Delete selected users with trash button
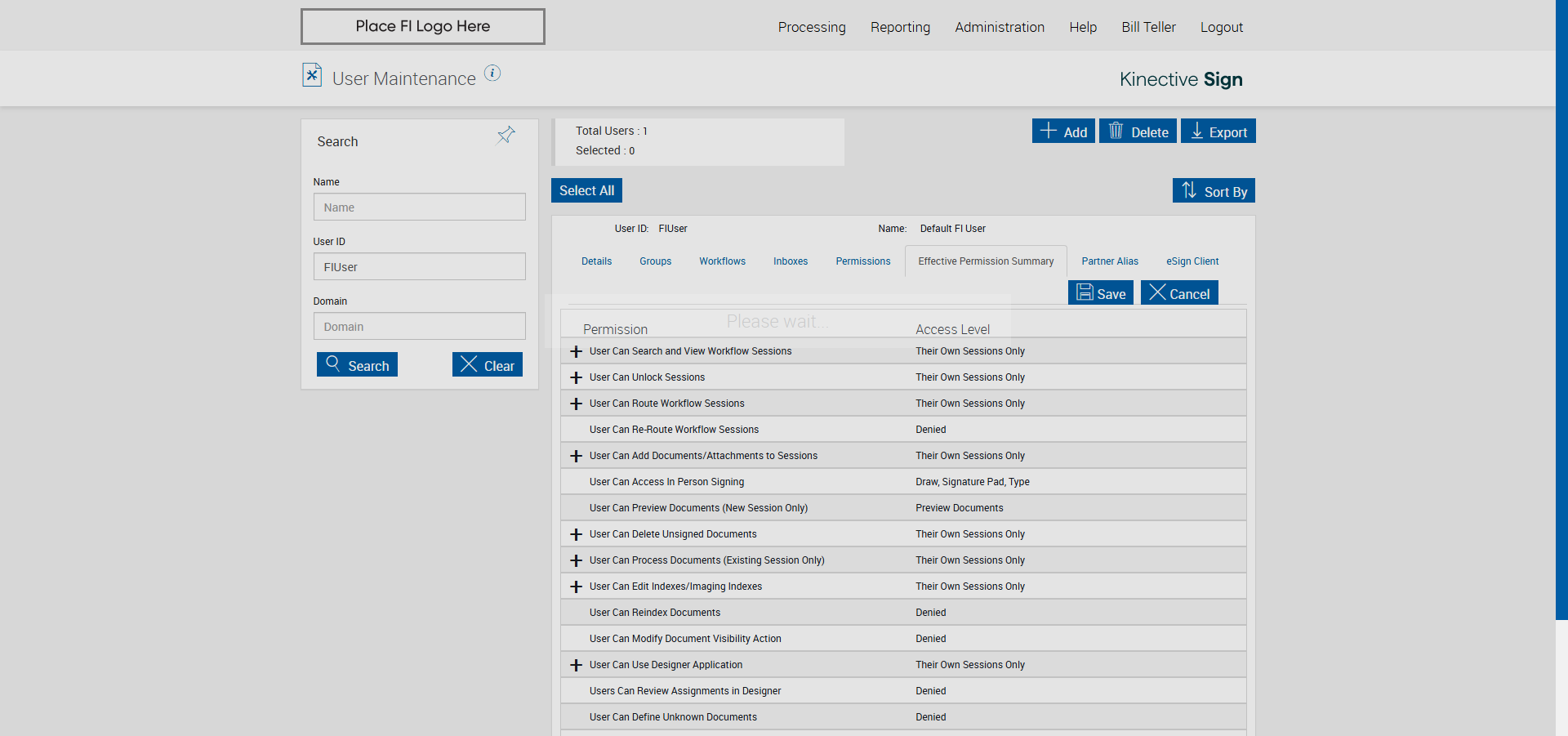 [1138, 132]
